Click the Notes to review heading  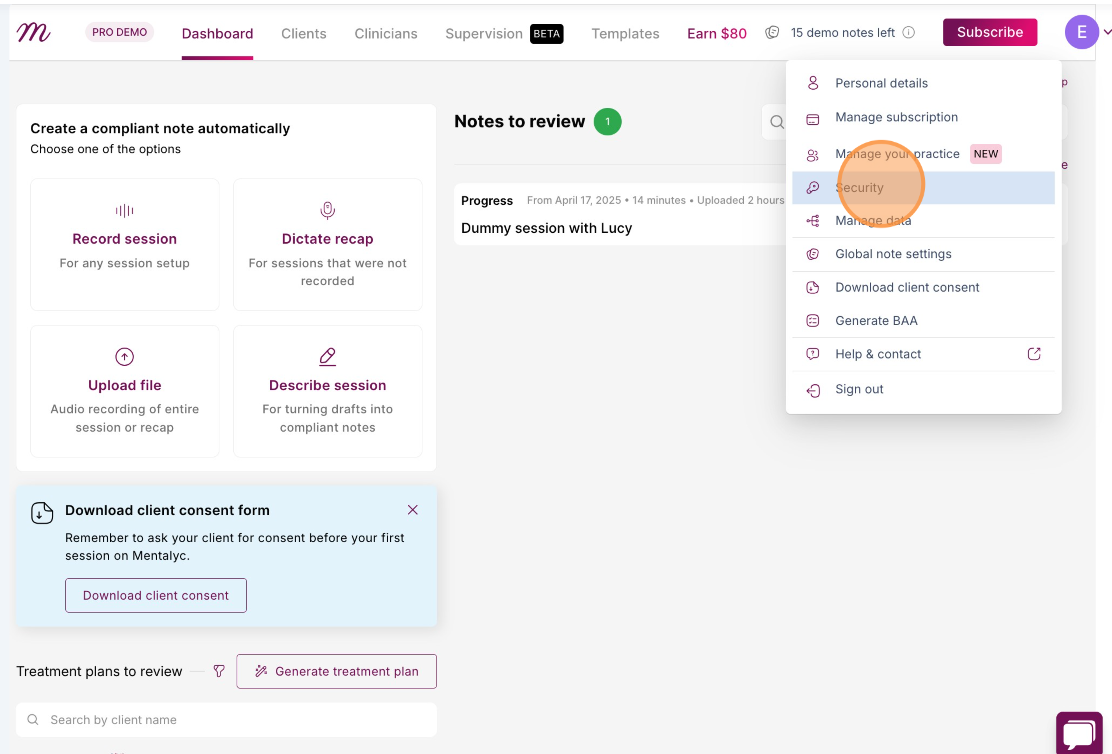coord(520,121)
